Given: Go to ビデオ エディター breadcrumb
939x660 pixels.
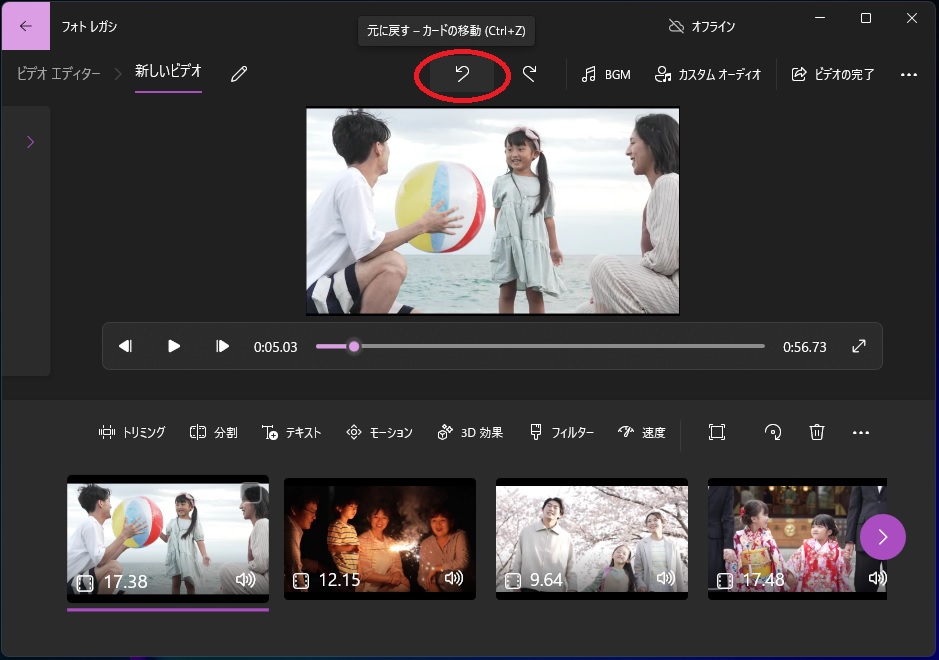Looking at the screenshot, I should click(59, 74).
